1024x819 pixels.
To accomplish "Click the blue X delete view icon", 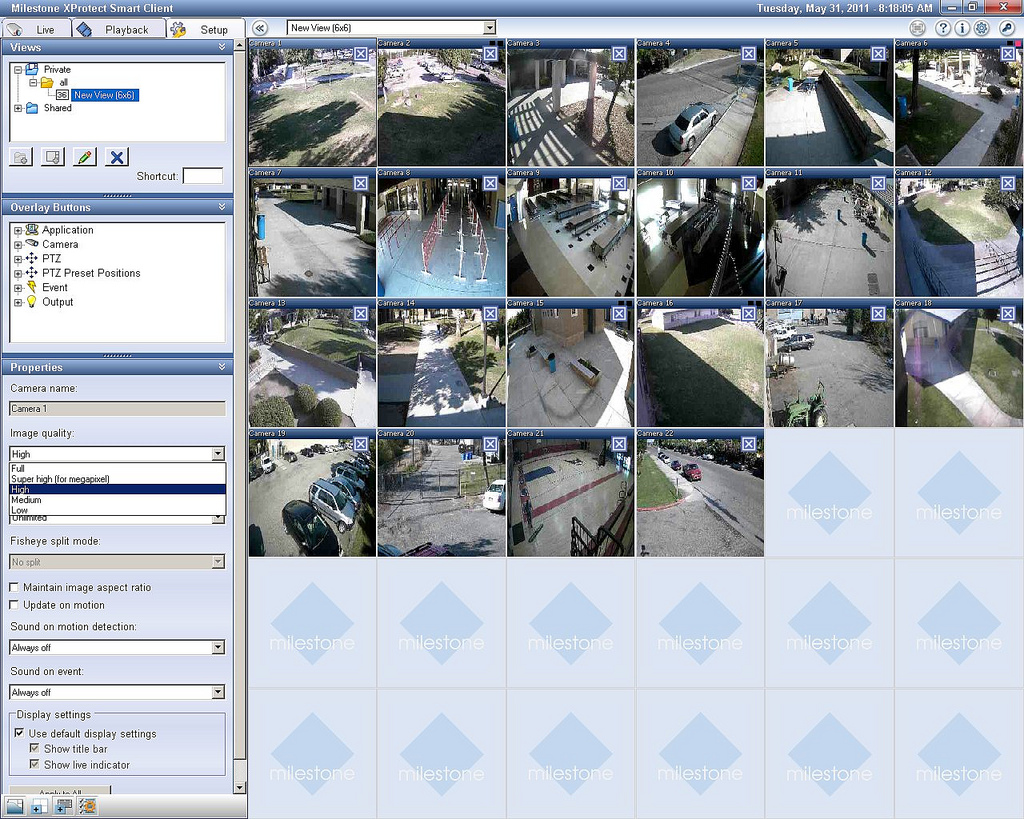I will point(117,156).
